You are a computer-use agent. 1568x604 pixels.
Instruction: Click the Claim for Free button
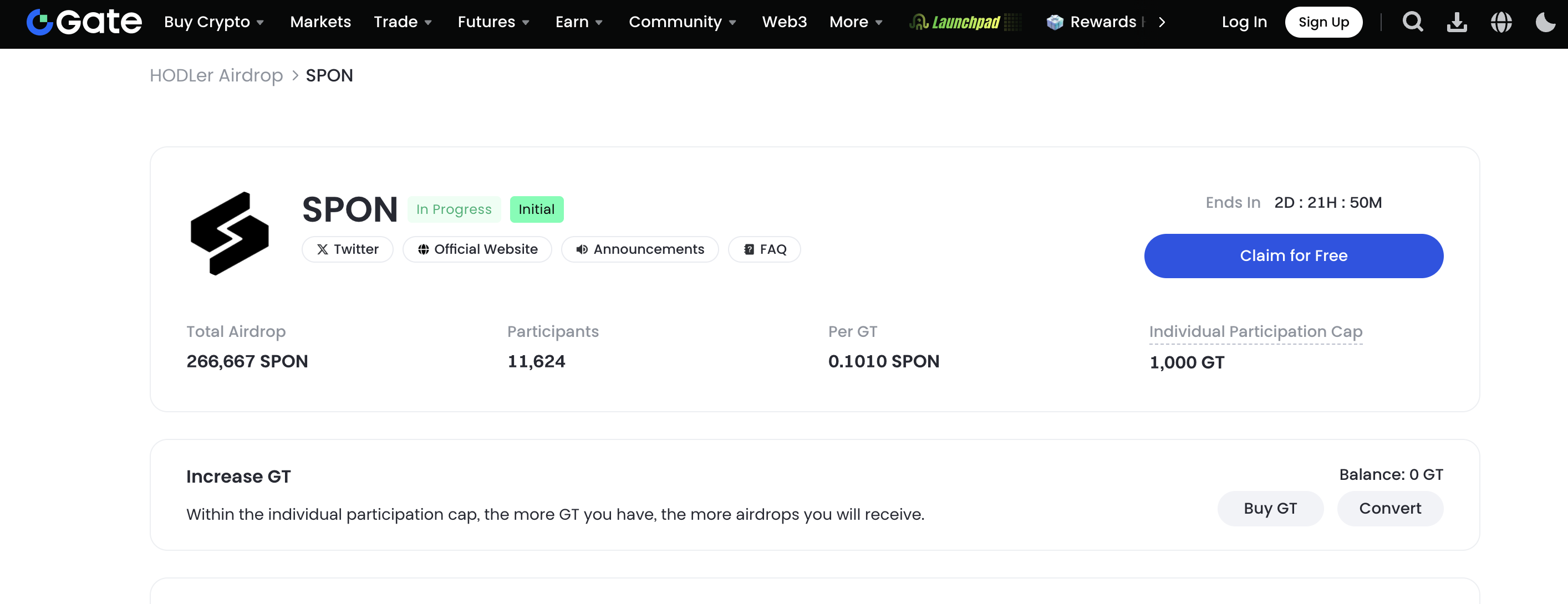(1294, 256)
